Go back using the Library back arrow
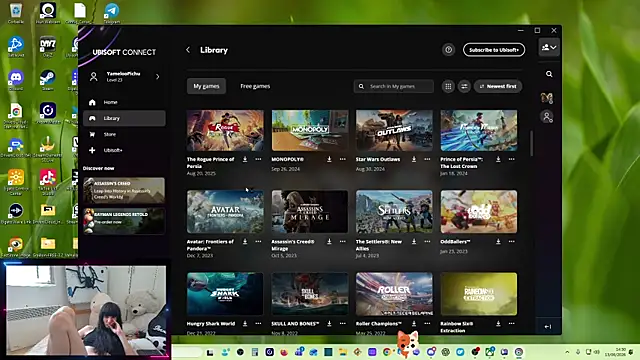This screenshot has height=360, width=640. (x=188, y=50)
